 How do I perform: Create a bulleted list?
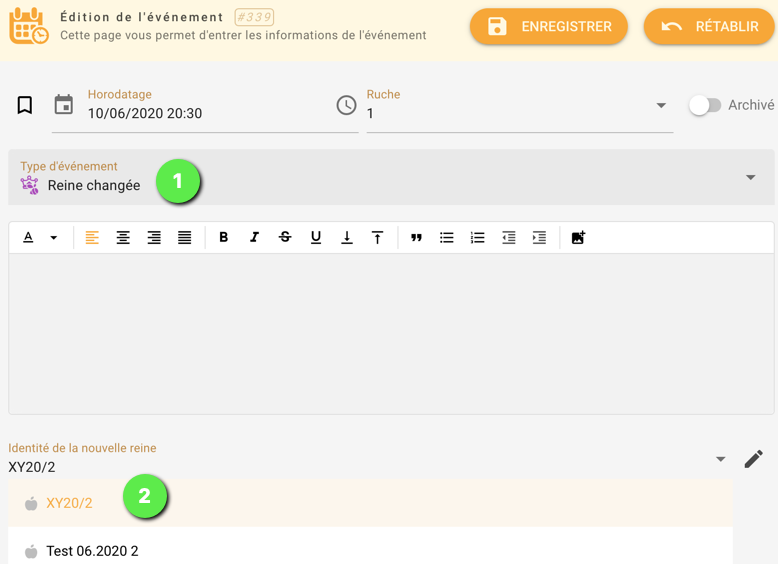(x=447, y=237)
